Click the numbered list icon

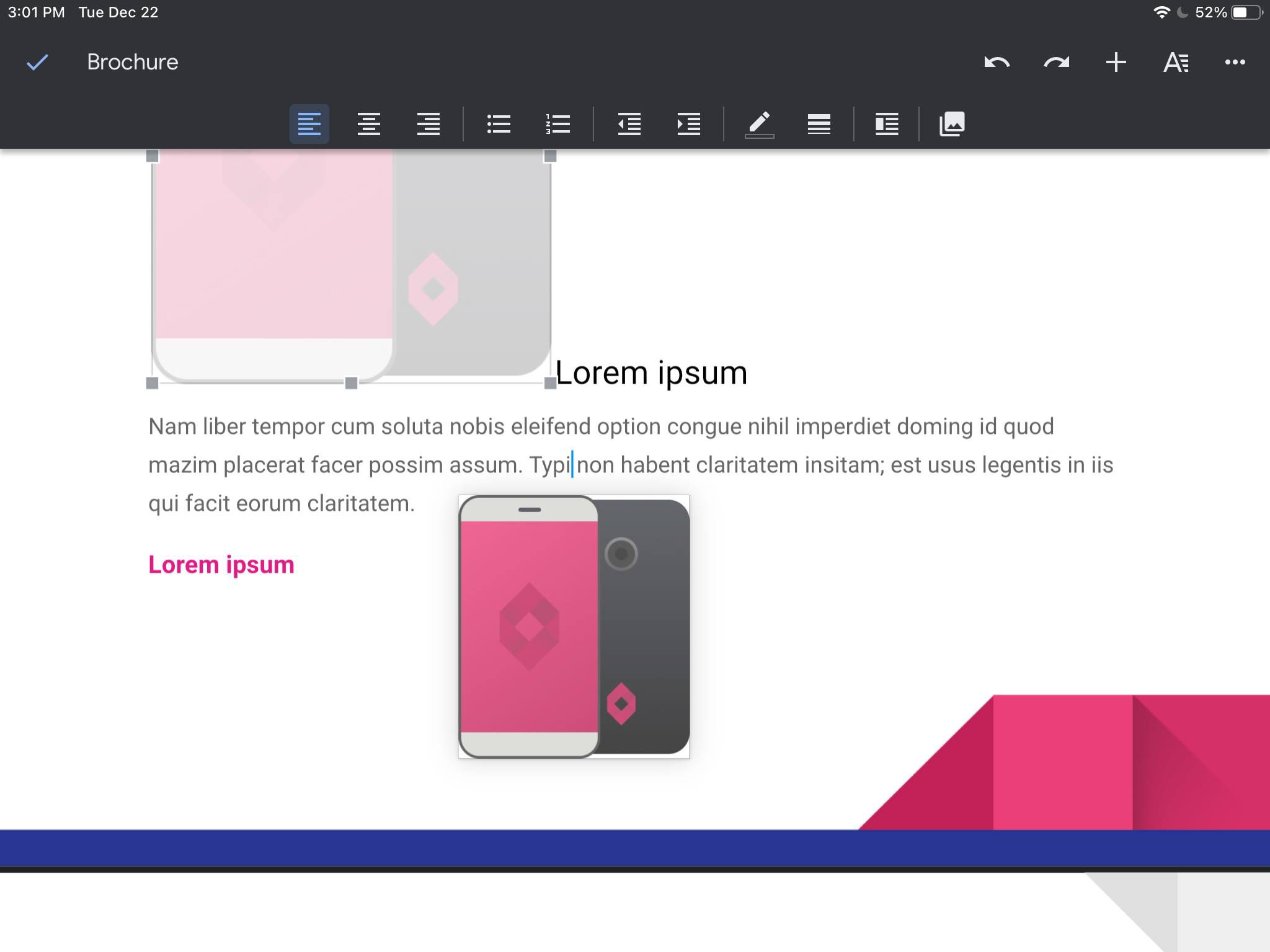pyautogui.click(x=560, y=123)
